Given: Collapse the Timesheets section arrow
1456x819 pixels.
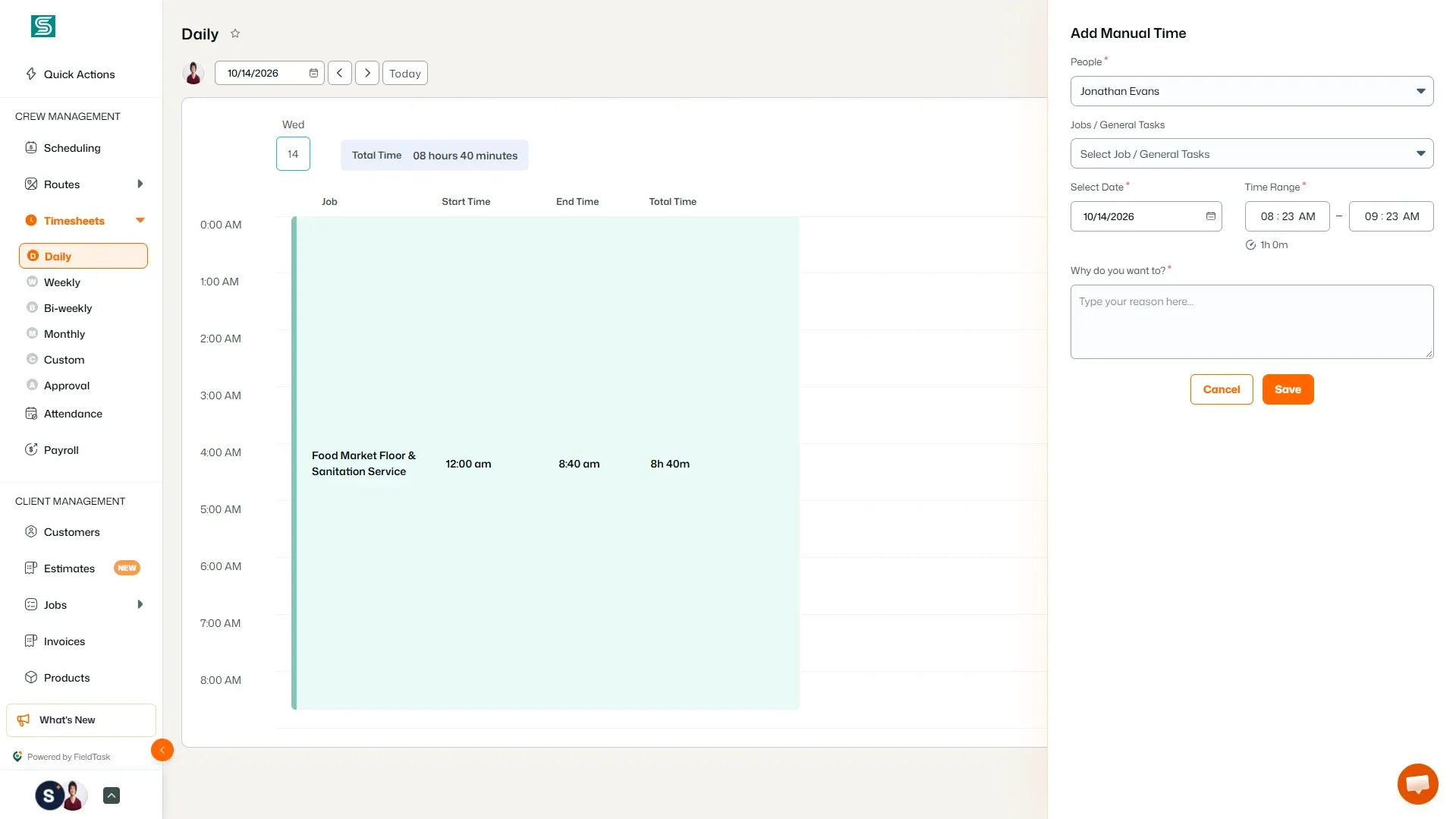Looking at the screenshot, I should click(x=140, y=220).
